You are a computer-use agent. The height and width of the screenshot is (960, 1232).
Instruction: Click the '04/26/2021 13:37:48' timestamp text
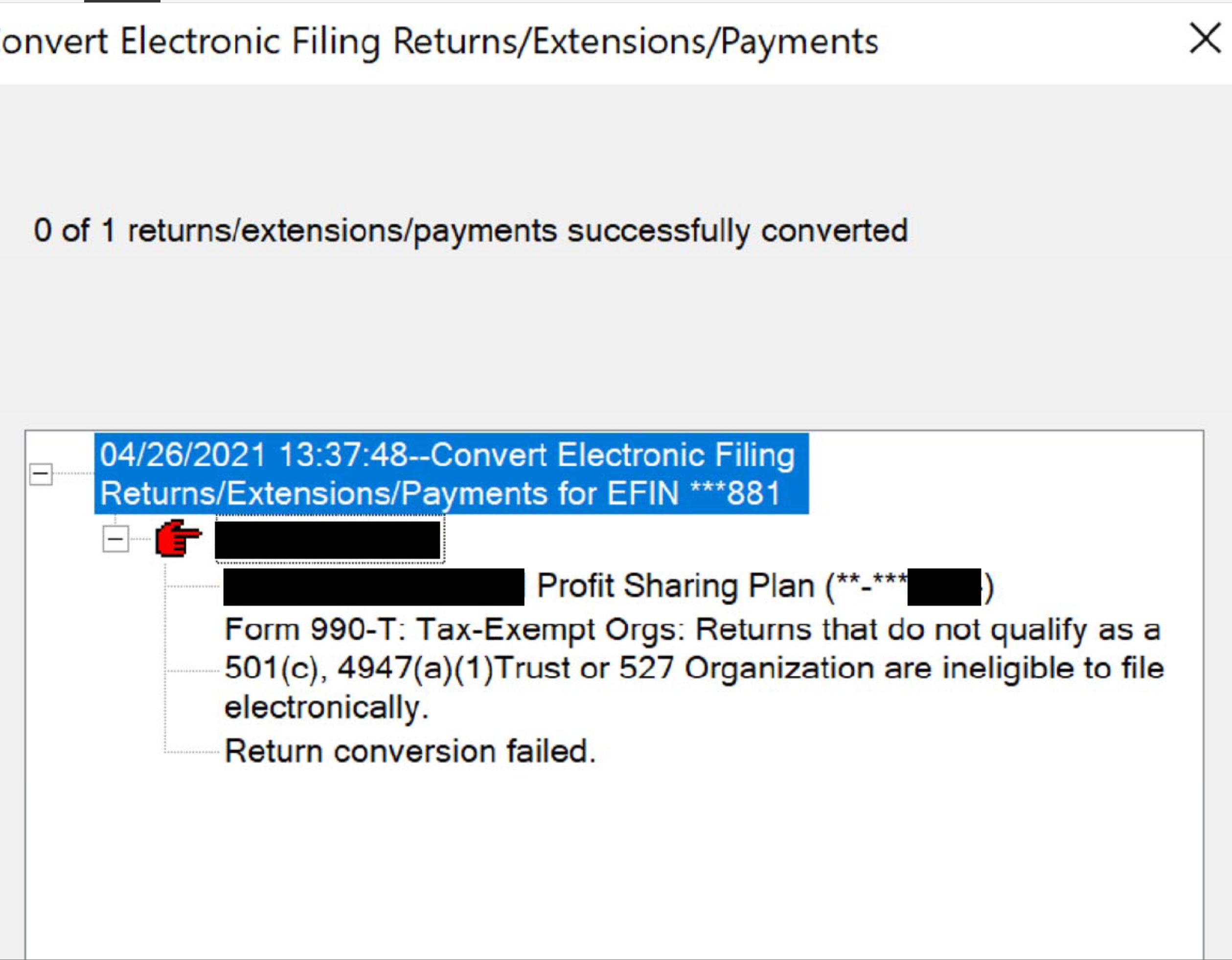click(253, 455)
